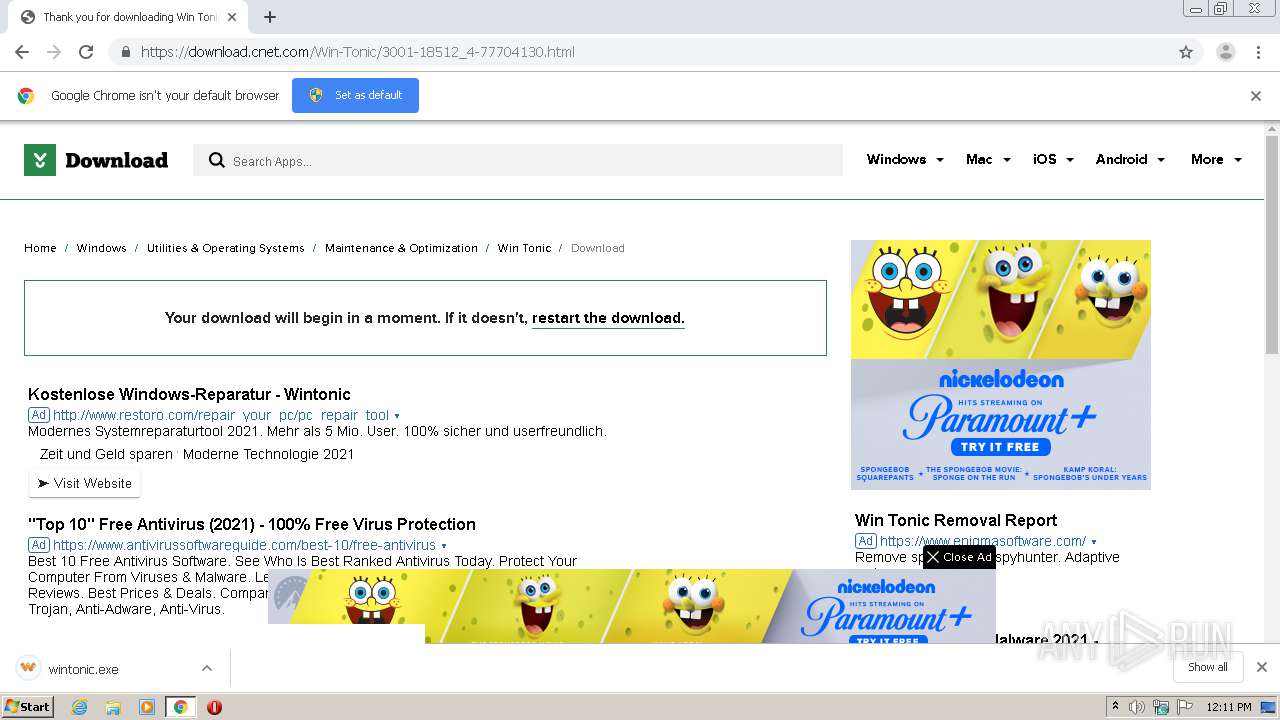The height and width of the screenshot is (720, 1280).
Task: Select the Chrome taskbar icon
Action: (180, 707)
